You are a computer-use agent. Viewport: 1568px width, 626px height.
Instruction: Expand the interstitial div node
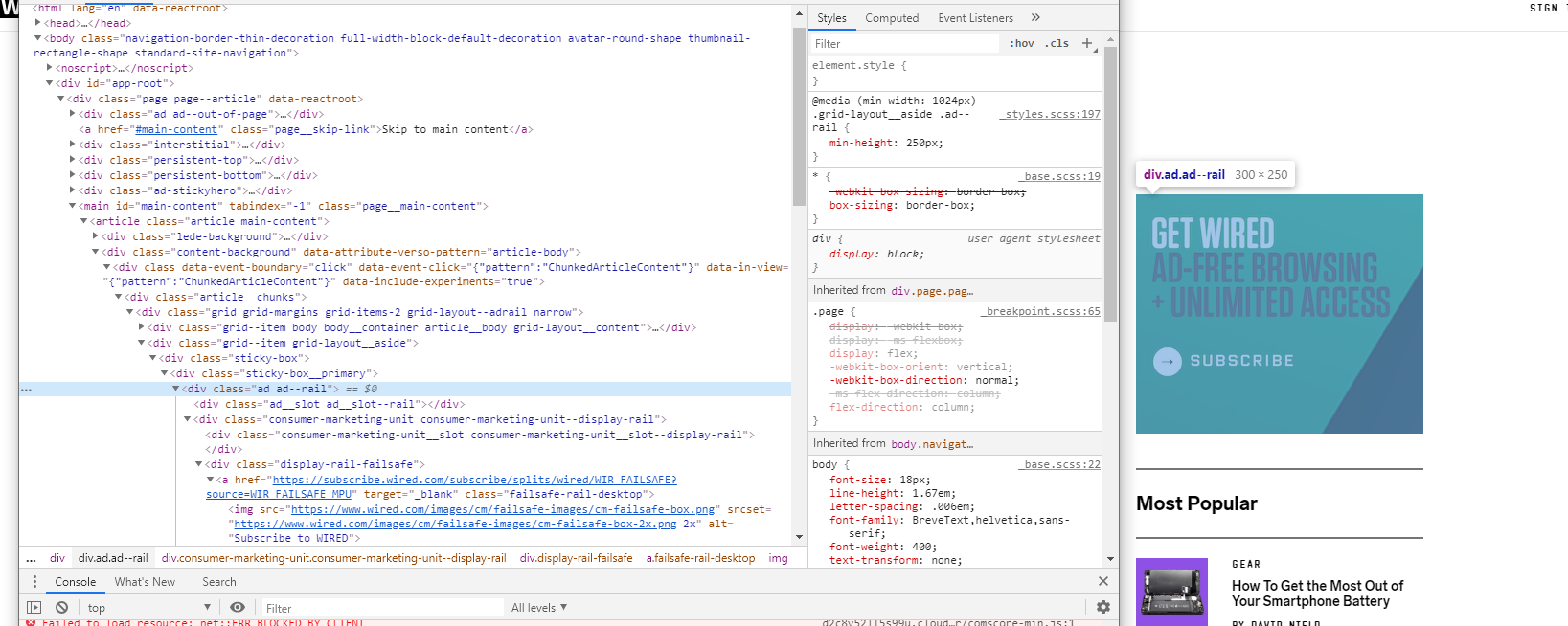tap(73, 145)
